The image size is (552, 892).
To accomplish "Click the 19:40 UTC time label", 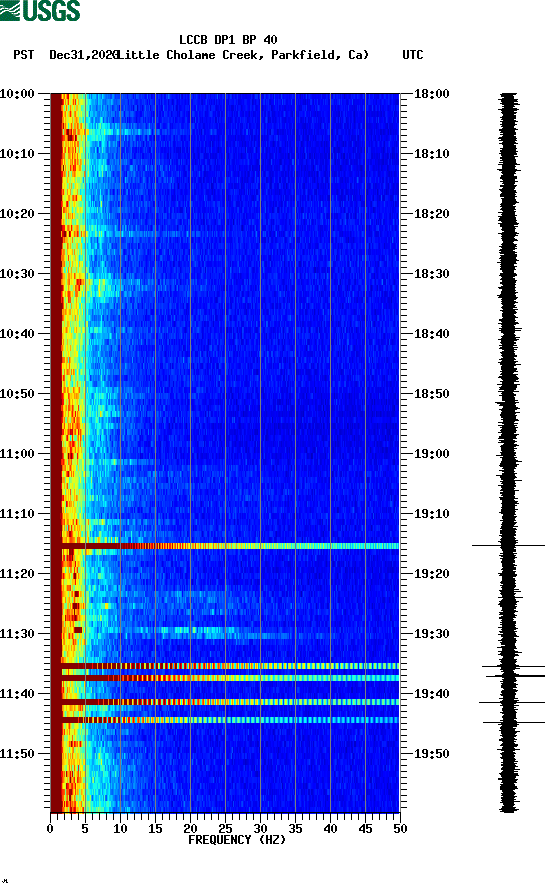I will pyautogui.click(x=432, y=694).
